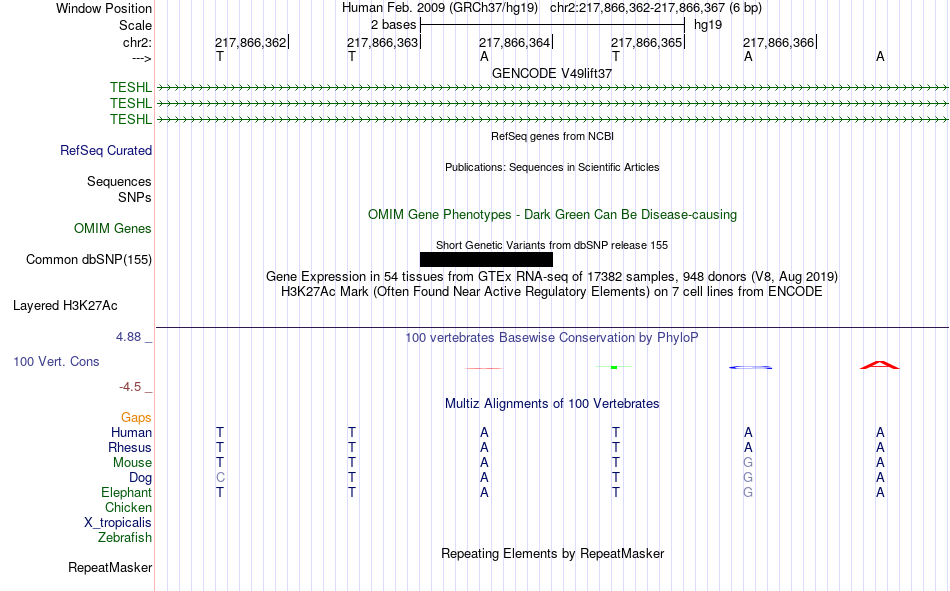The image size is (950, 591).
Task: Click the green PhyloP conservation mark
Action: point(614,367)
